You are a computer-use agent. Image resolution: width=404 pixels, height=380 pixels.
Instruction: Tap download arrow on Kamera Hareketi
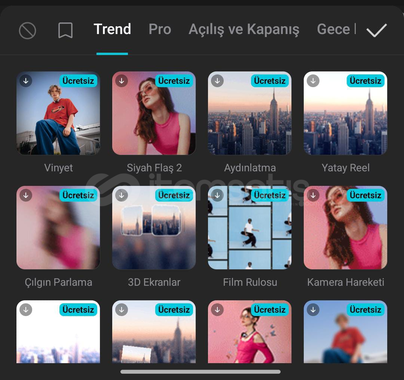point(313,195)
